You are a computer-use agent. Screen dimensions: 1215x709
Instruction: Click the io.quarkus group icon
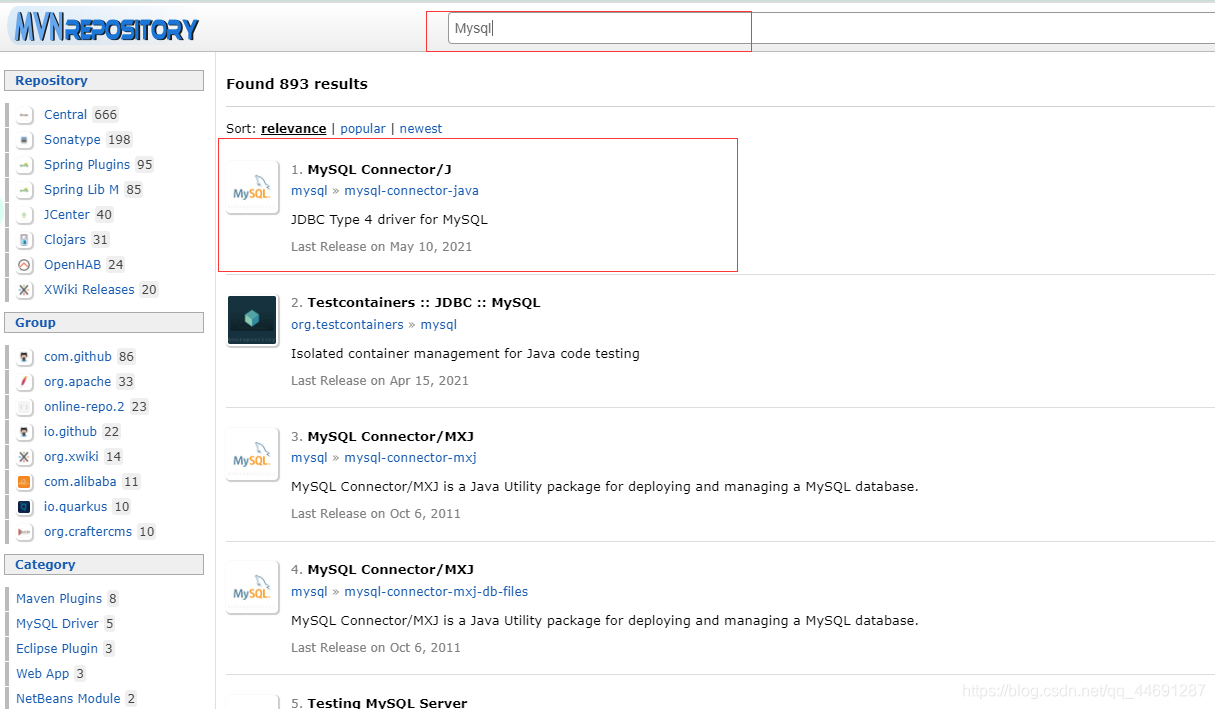click(25, 507)
